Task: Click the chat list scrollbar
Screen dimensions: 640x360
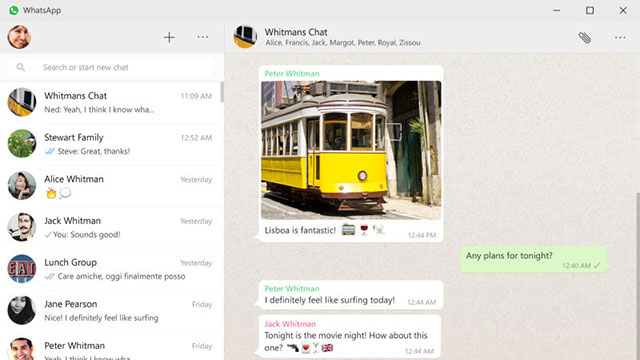Action: click(x=222, y=91)
